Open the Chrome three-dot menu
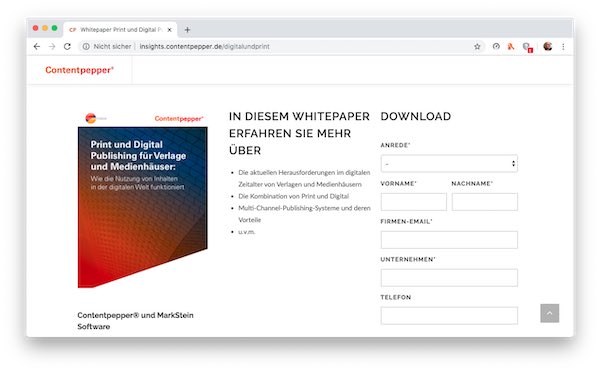 click(563, 46)
